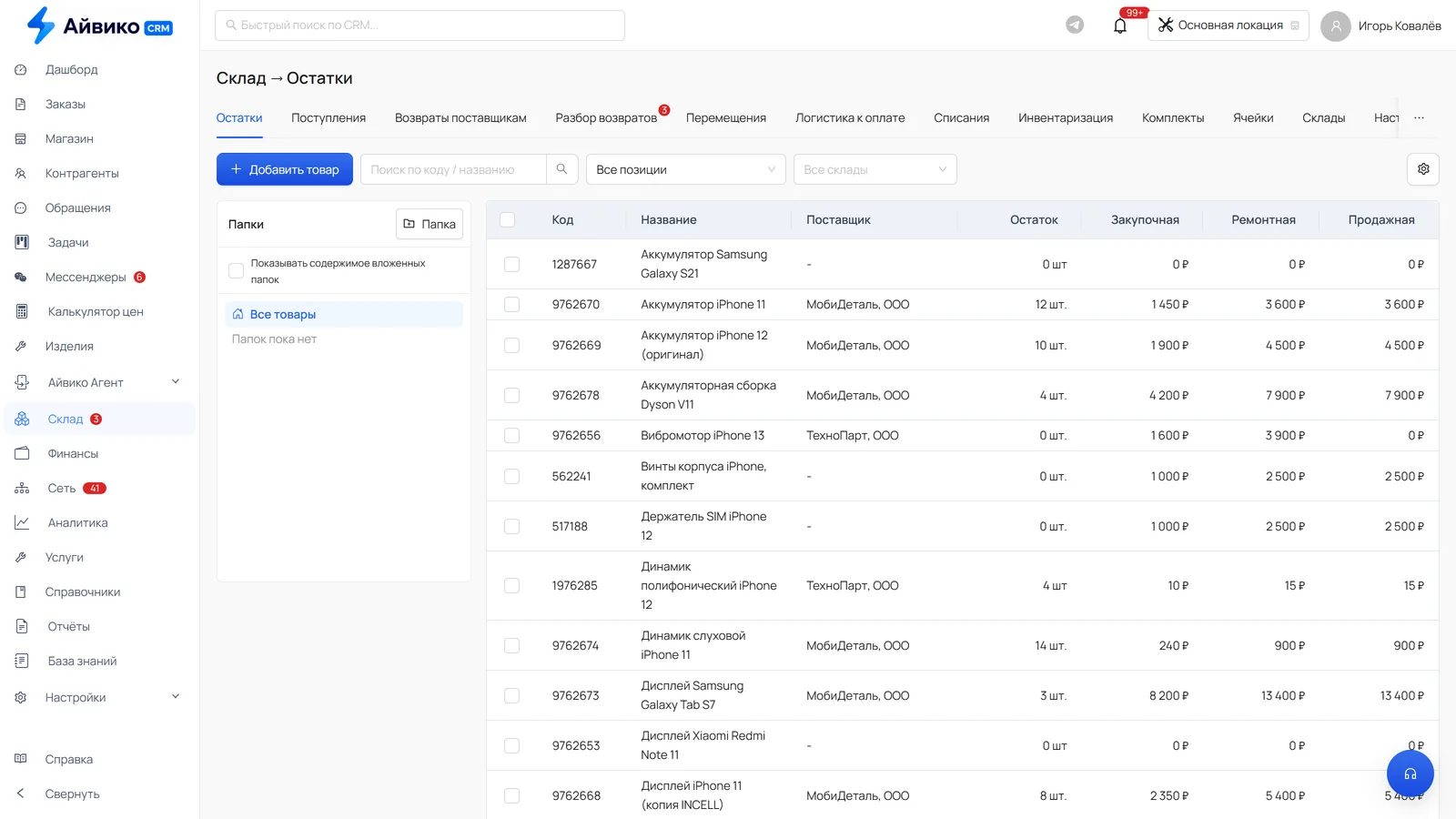Open Дашборд in sidebar
The height and width of the screenshot is (819, 1456).
71,69
